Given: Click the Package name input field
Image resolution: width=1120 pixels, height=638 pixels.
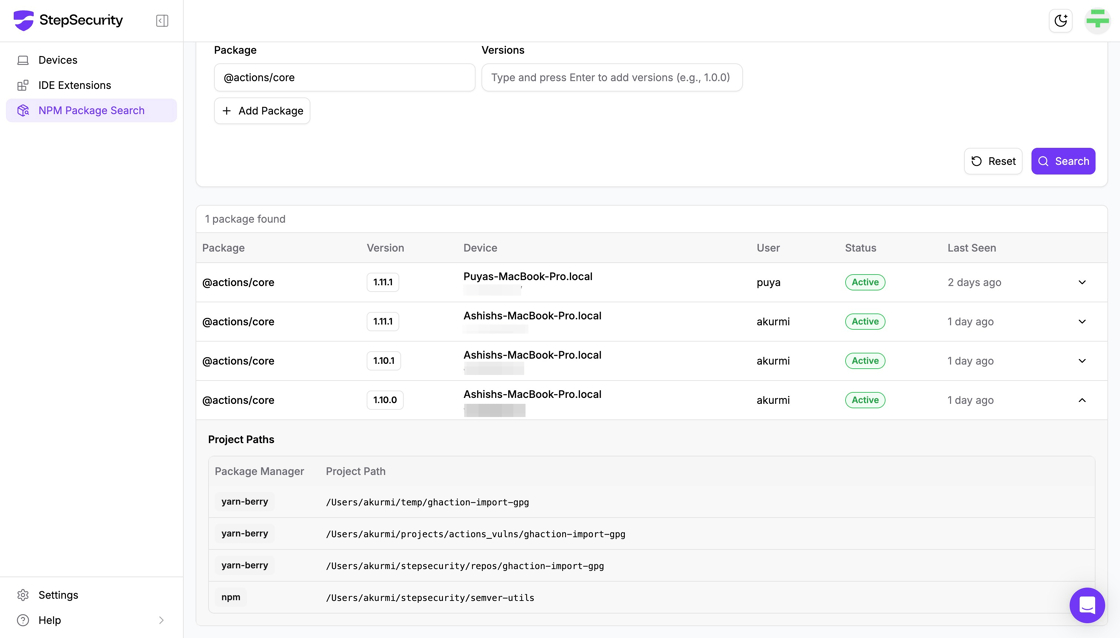Looking at the screenshot, I should [344, 78].
